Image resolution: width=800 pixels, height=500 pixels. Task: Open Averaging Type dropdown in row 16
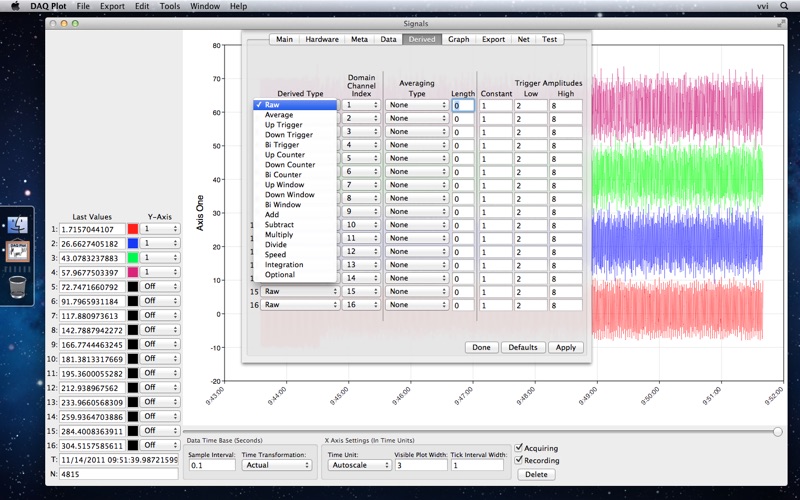pos(417,305)
